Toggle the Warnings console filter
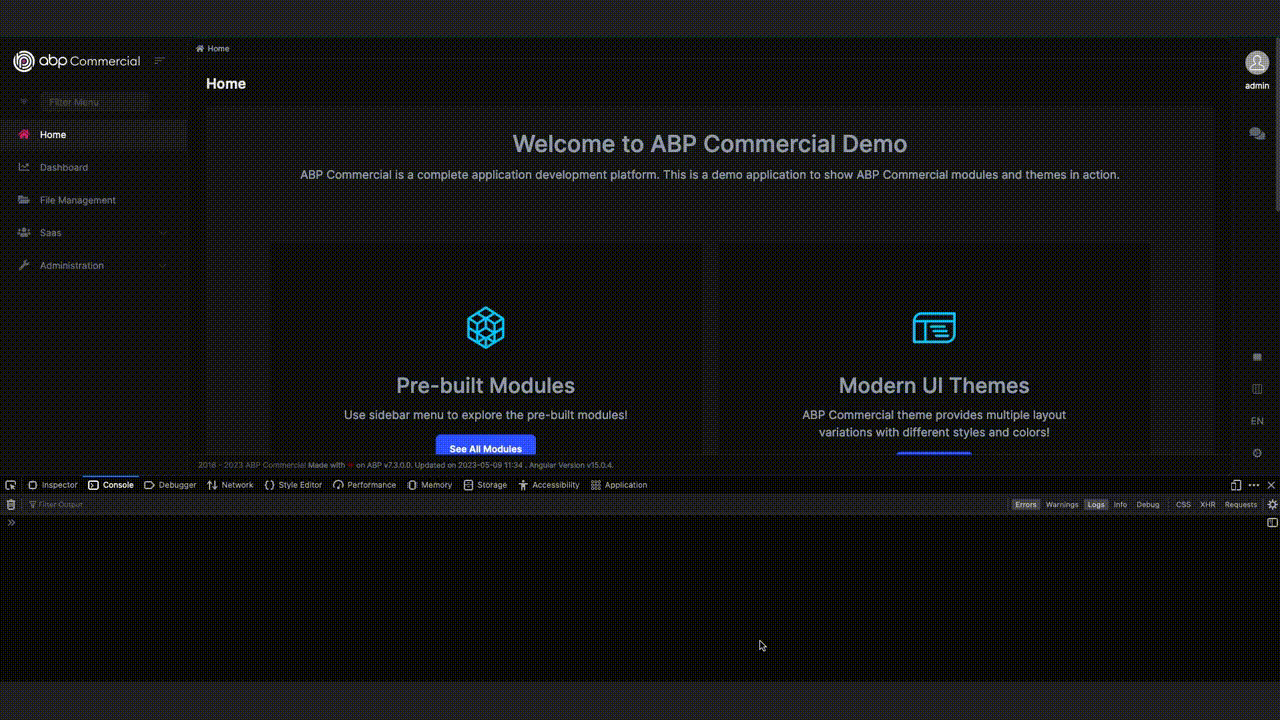1280x720 pixels. tap(1061, 505)
